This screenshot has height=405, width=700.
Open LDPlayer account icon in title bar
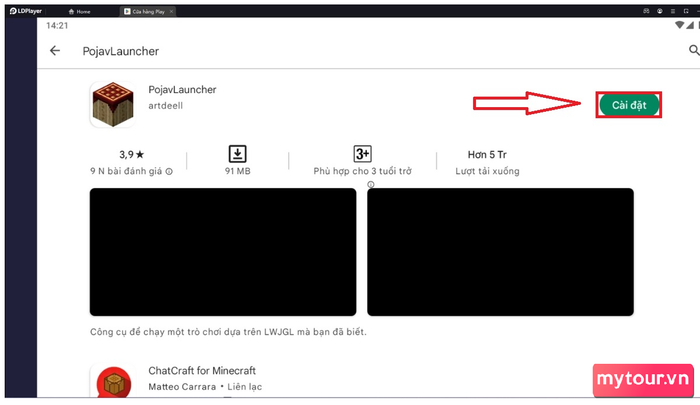click(x=659, y=11)
